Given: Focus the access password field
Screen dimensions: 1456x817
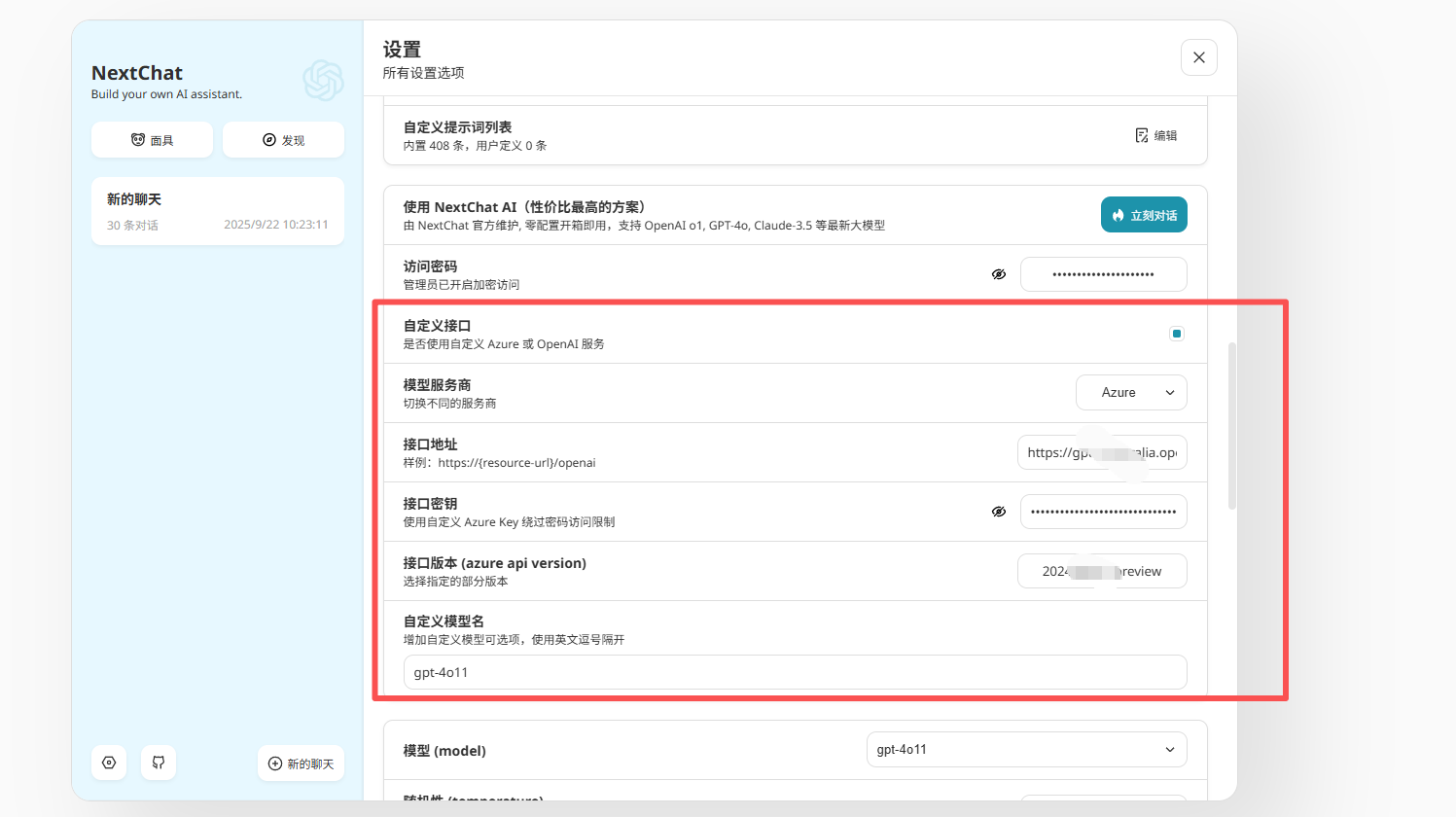Looking at the screenshot, I should [x=1104, y=274].
